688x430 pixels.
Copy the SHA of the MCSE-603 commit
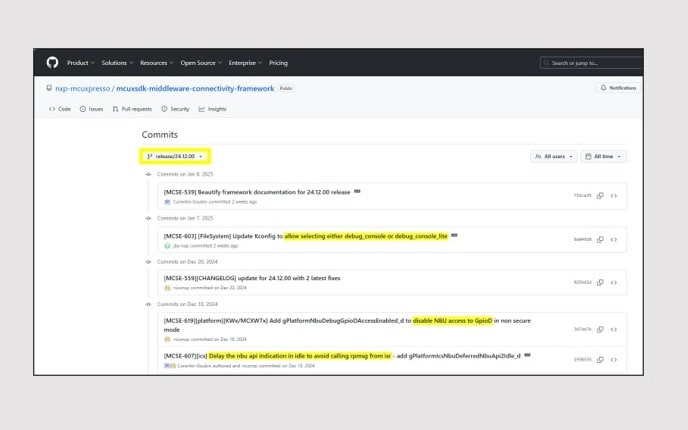click(600, 239)
